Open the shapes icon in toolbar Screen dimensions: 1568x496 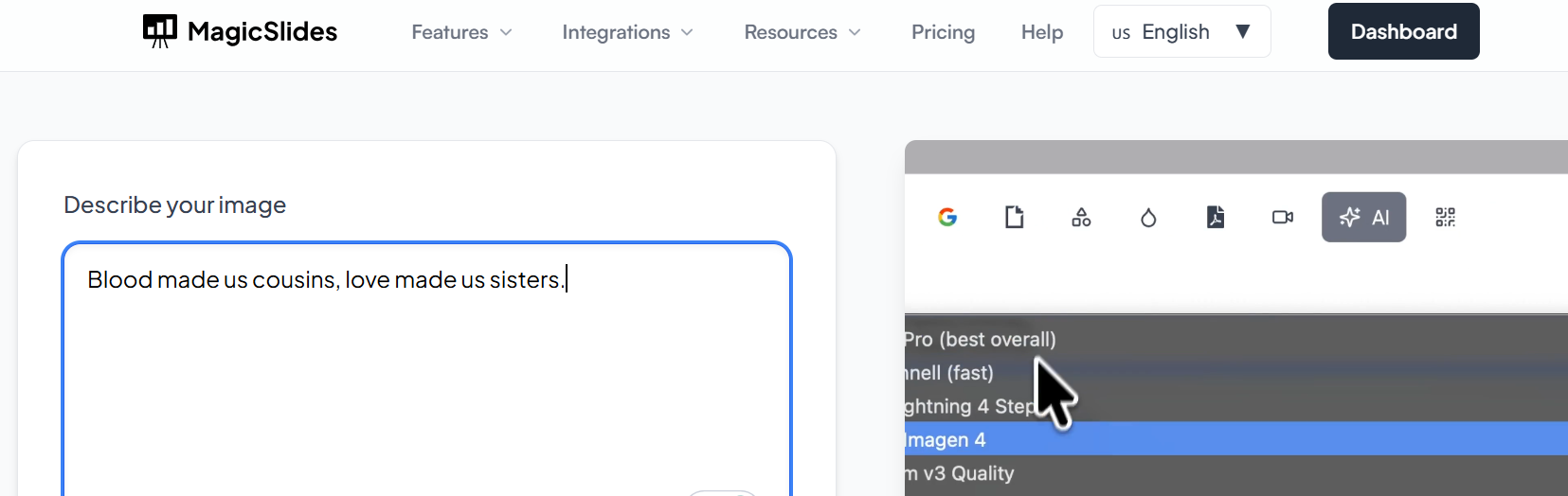tap(1081, 218)
